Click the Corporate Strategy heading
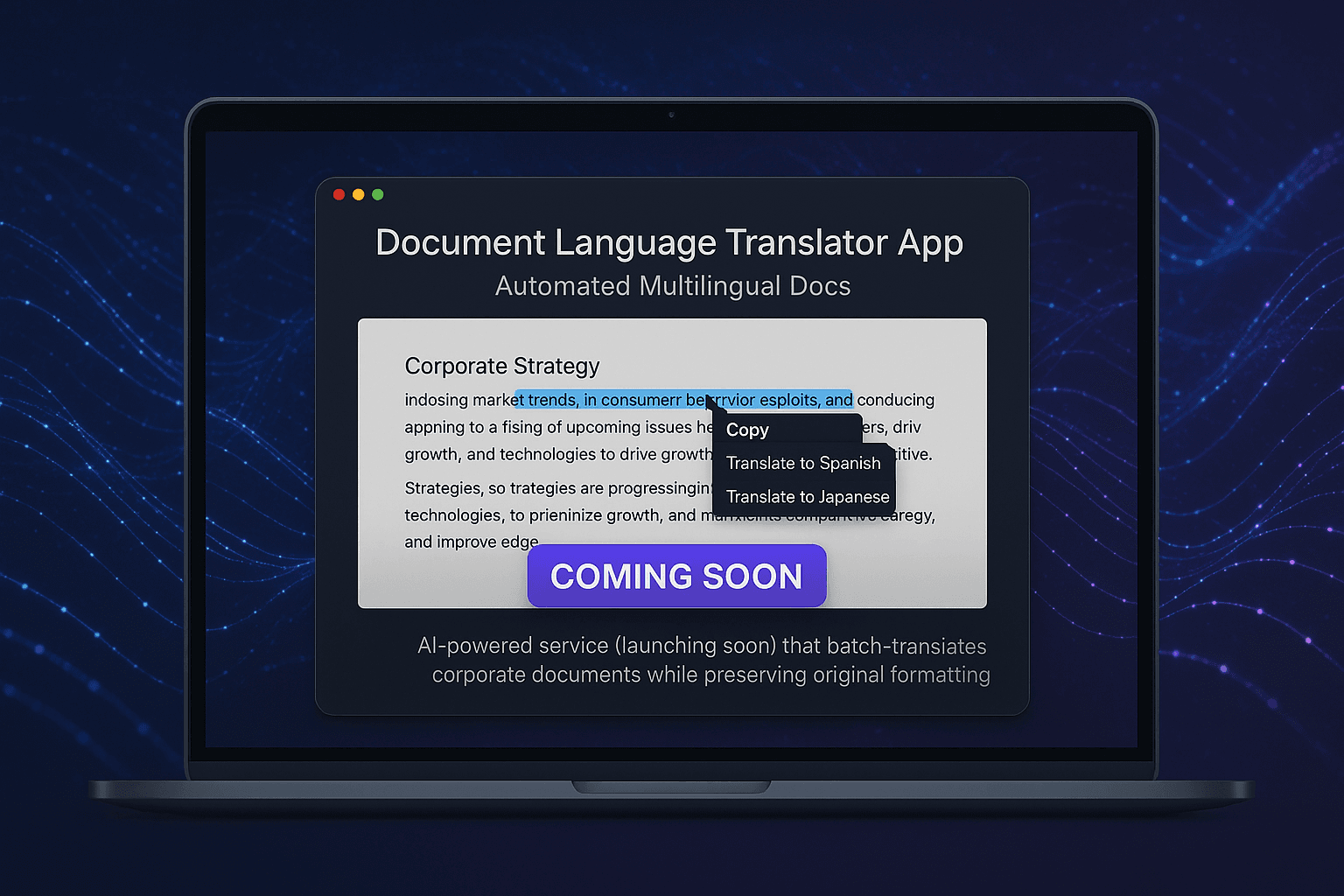Viewport: 1344px width, 896px height. point(502,366)
